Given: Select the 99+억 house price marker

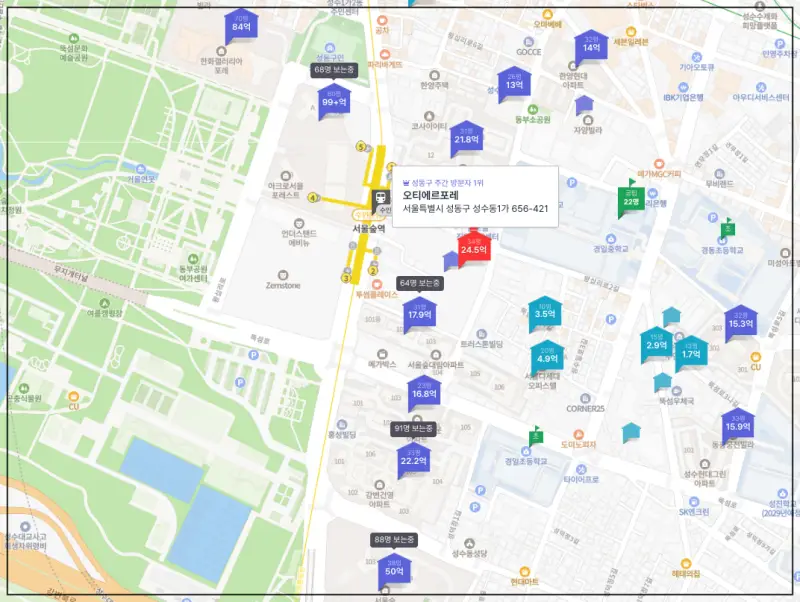Looking at the screenshot, I should click(x=334, y=101).
